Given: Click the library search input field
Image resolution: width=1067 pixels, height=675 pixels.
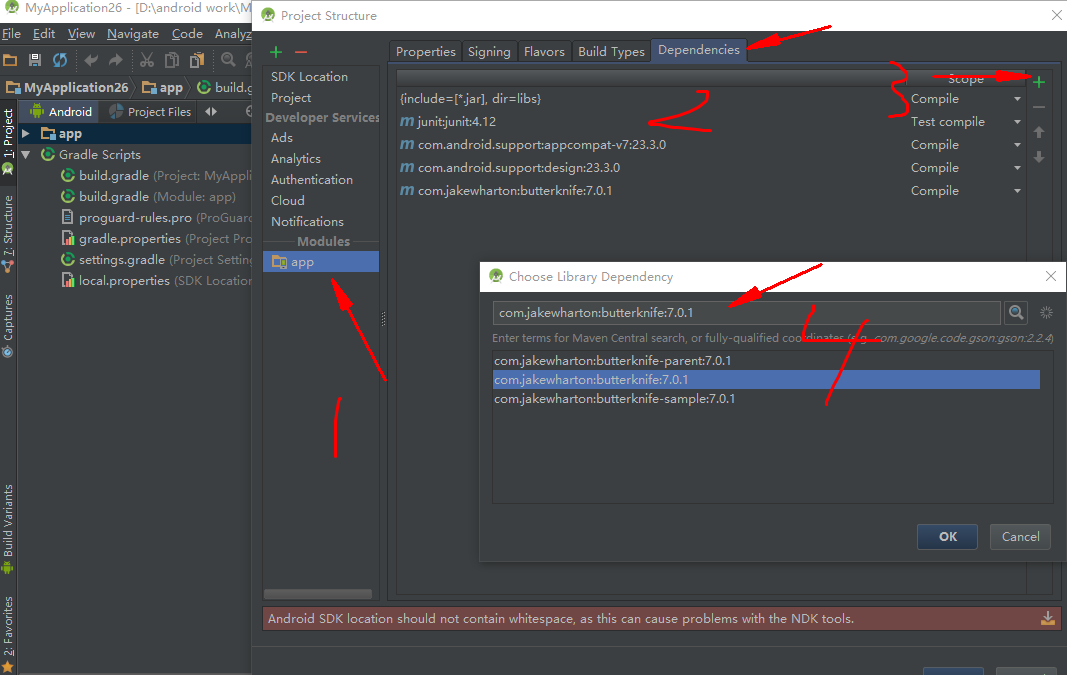Looking at the screenshot, I should [746, 313].
